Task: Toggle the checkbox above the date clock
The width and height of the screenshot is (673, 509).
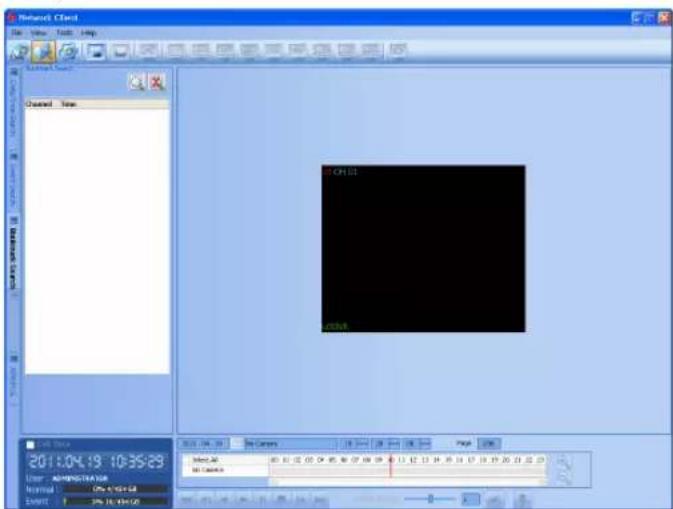Action: (x=30, y=445)
